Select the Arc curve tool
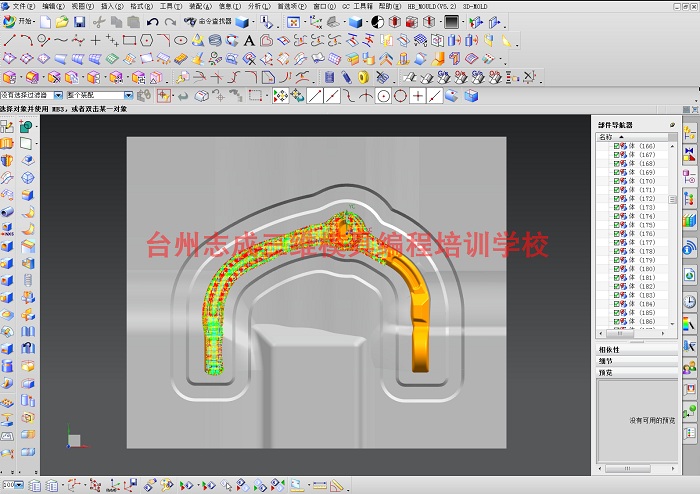The image size is (700, 494). pos(27,41)
